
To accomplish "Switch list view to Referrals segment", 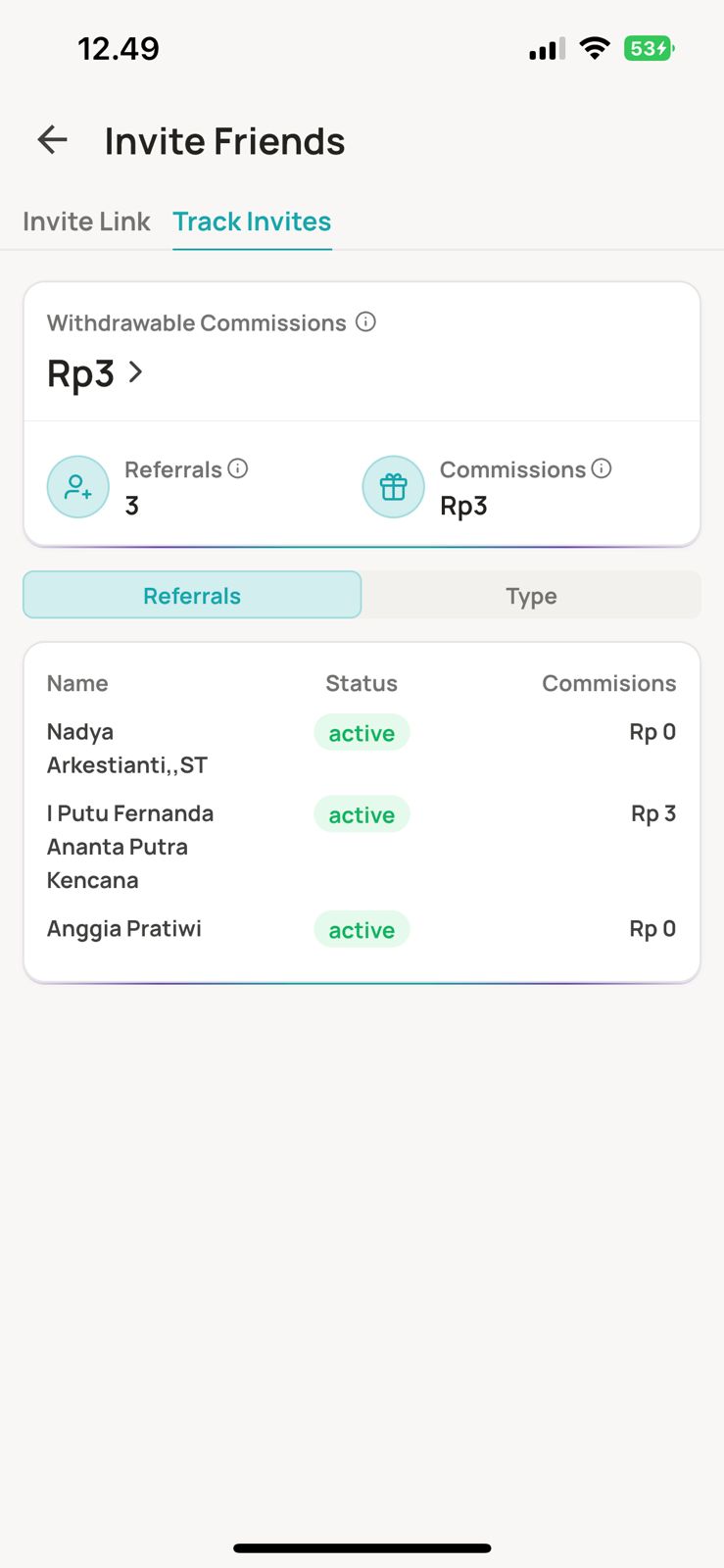I will pos(192,595).
